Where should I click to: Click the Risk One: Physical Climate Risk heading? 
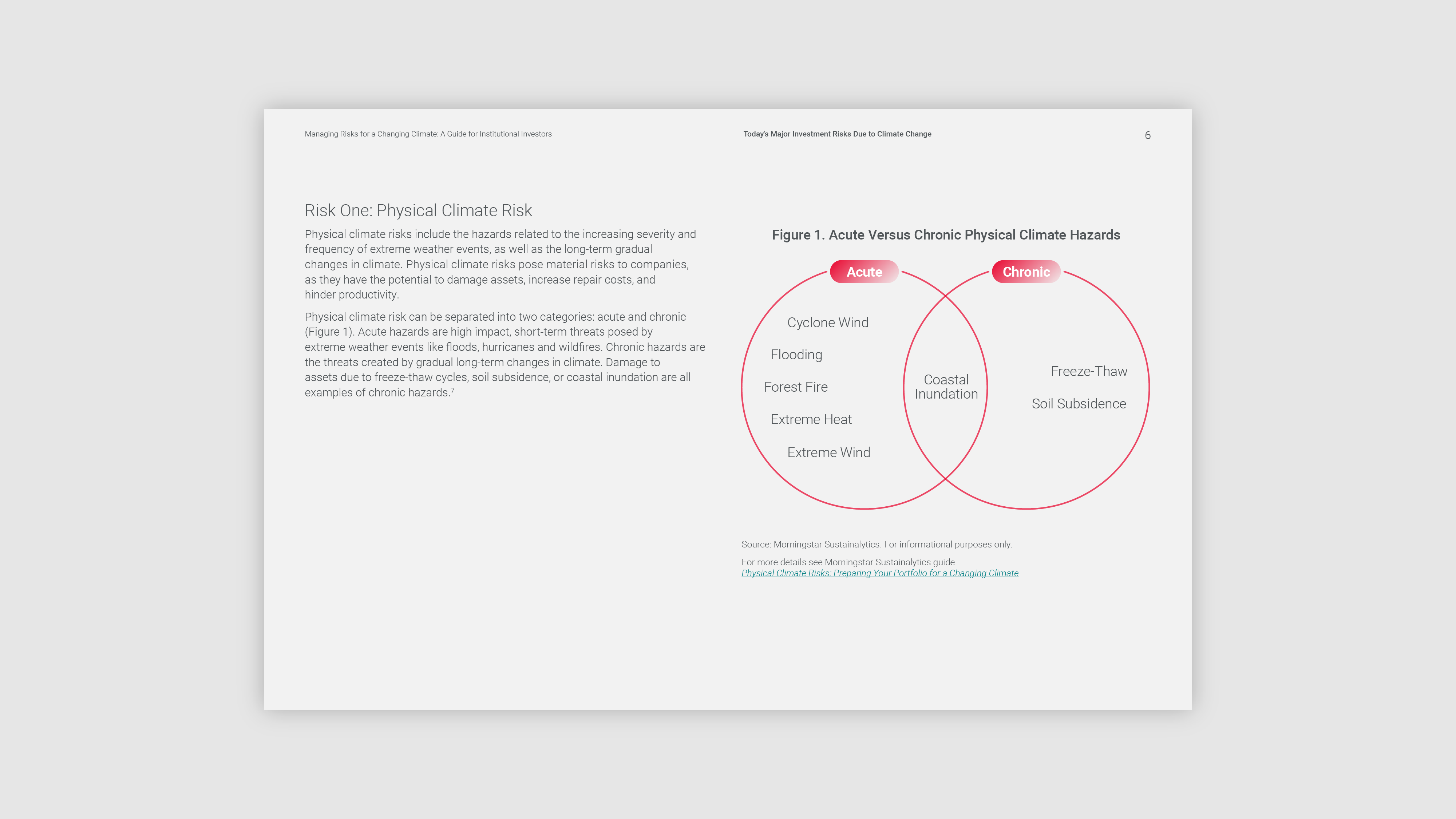[x=418, y=210]
